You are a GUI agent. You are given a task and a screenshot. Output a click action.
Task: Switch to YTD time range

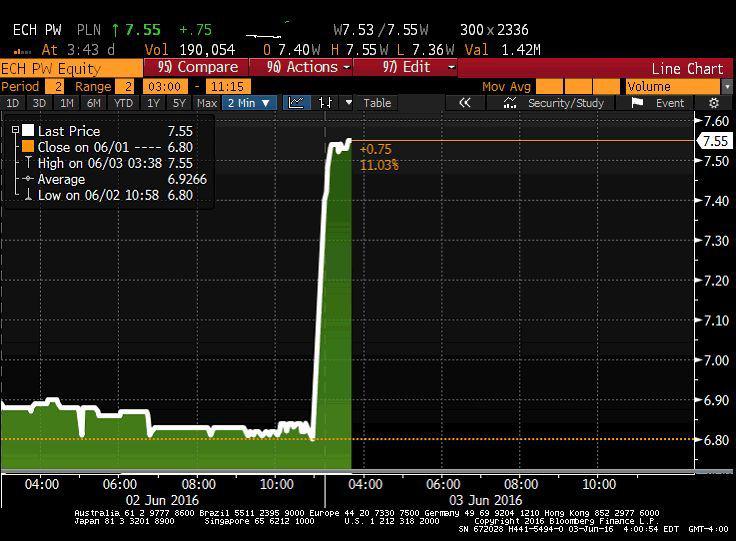click(x=123, y=103)
